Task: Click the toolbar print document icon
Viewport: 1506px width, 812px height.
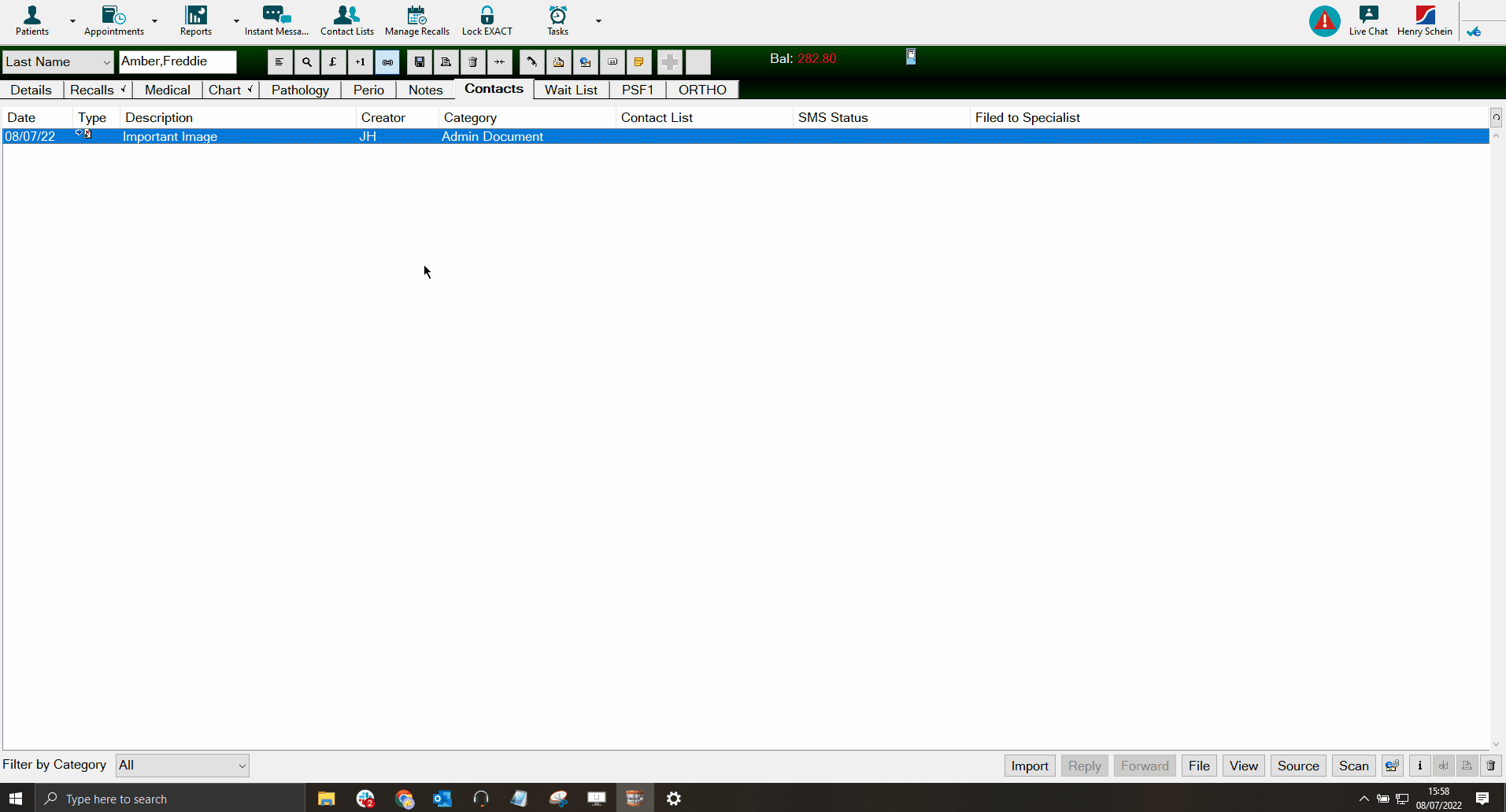Action: tap(446, 62)
